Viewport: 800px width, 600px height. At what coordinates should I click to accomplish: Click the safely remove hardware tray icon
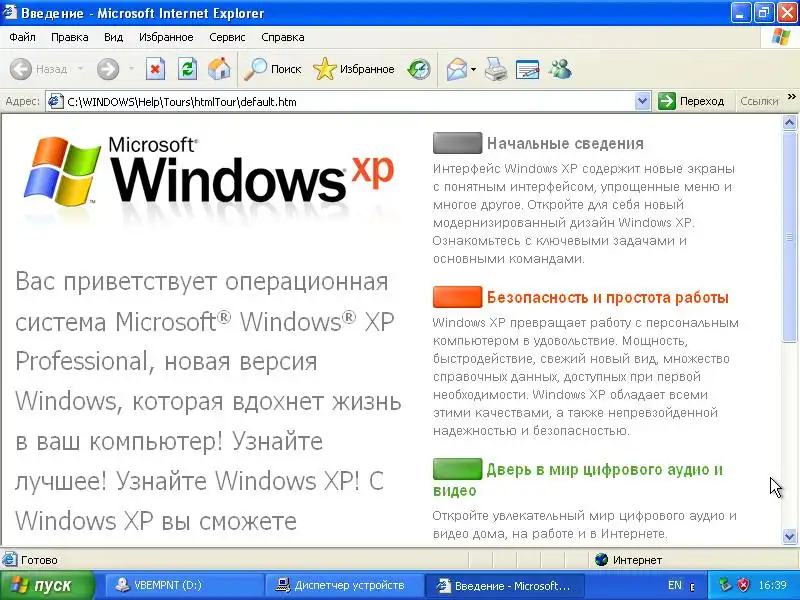(725, 585)
